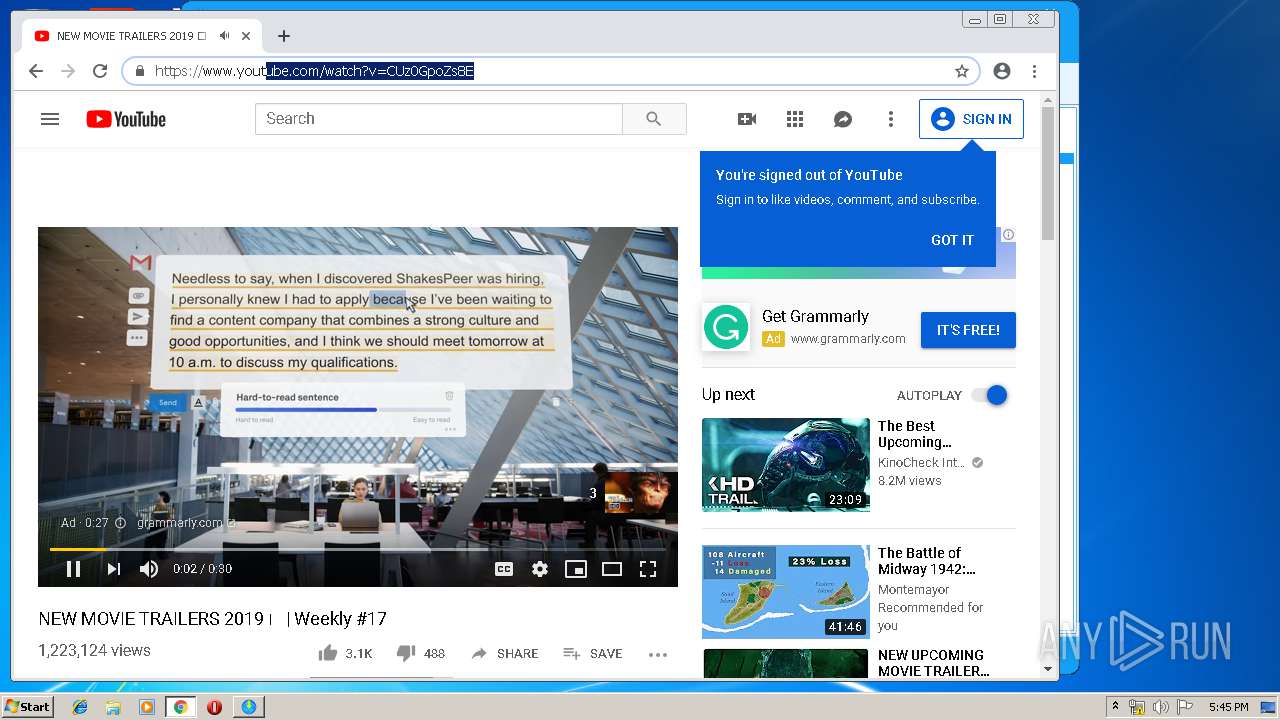1280x720 pixels.
Task: Open File Explorer taskbar icon
Action: (x=113, y=707)
